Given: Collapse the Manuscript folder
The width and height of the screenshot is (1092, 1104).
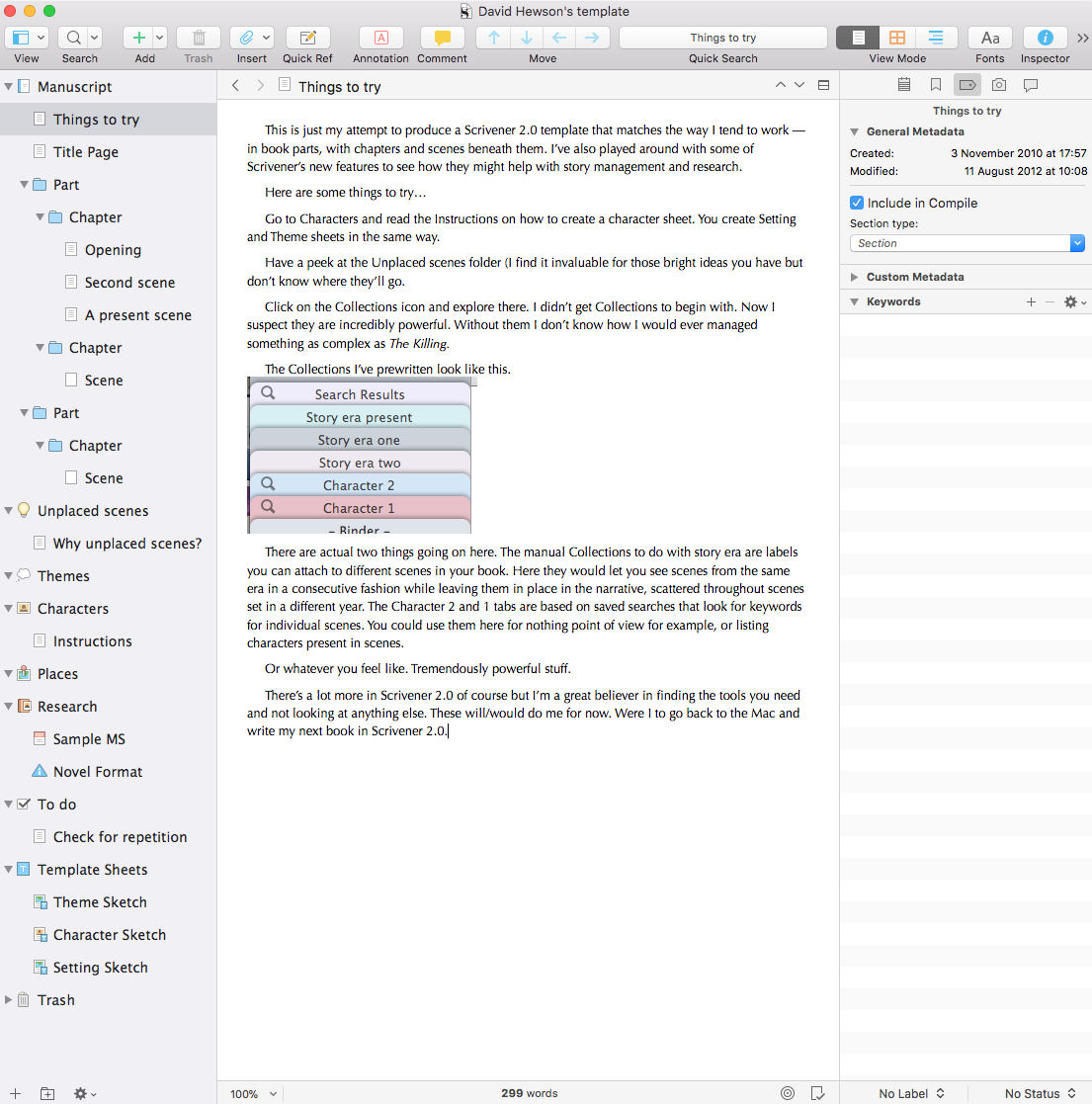Looking at the screenshot, I should 9,87.
